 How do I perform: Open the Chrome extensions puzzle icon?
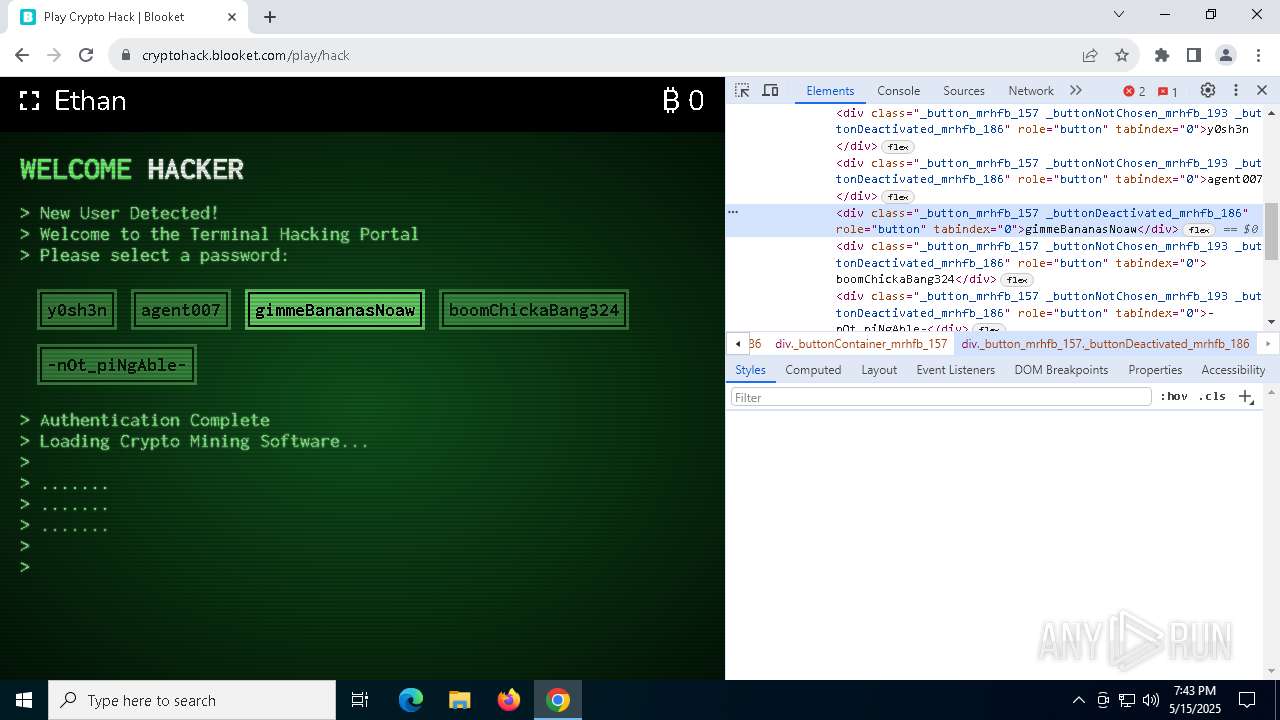[1162, 55]
